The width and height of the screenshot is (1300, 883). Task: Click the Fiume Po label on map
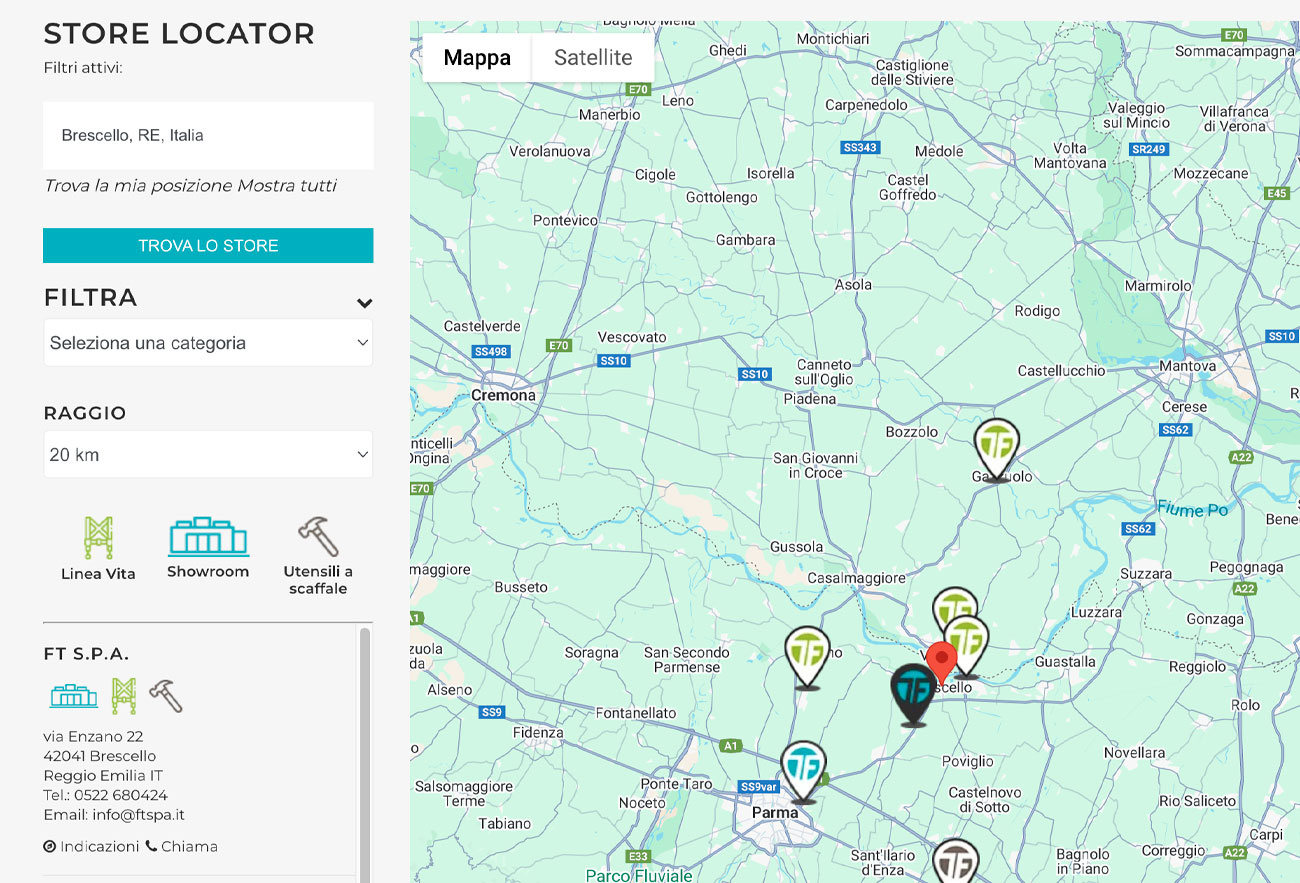pyautogui.click(x=1192, y=509)
